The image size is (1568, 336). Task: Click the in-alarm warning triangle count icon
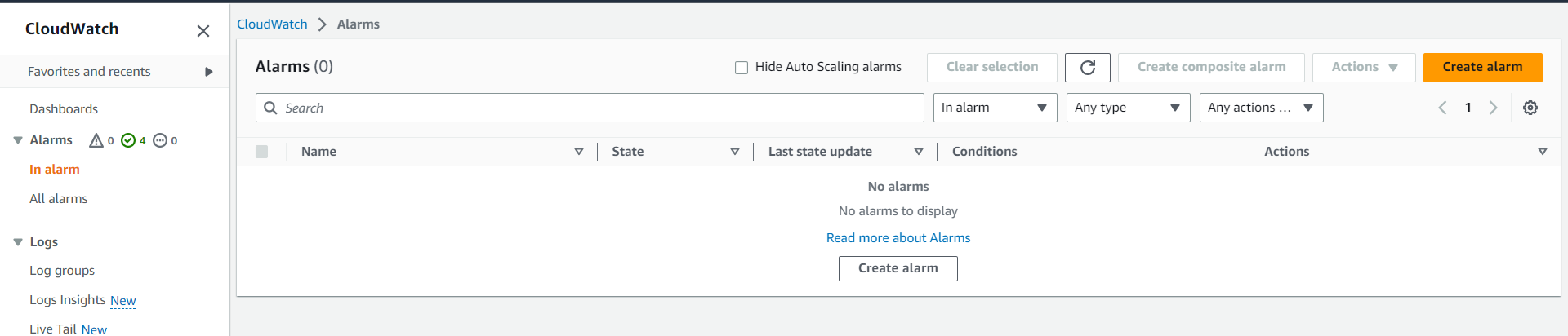pos(96,140)
